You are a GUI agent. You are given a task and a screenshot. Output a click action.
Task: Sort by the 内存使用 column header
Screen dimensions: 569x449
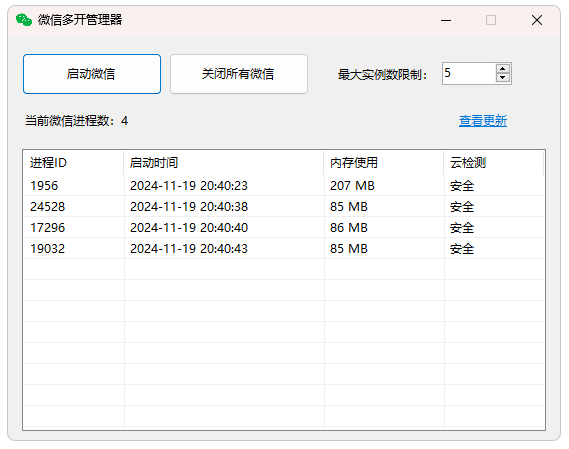384,163
